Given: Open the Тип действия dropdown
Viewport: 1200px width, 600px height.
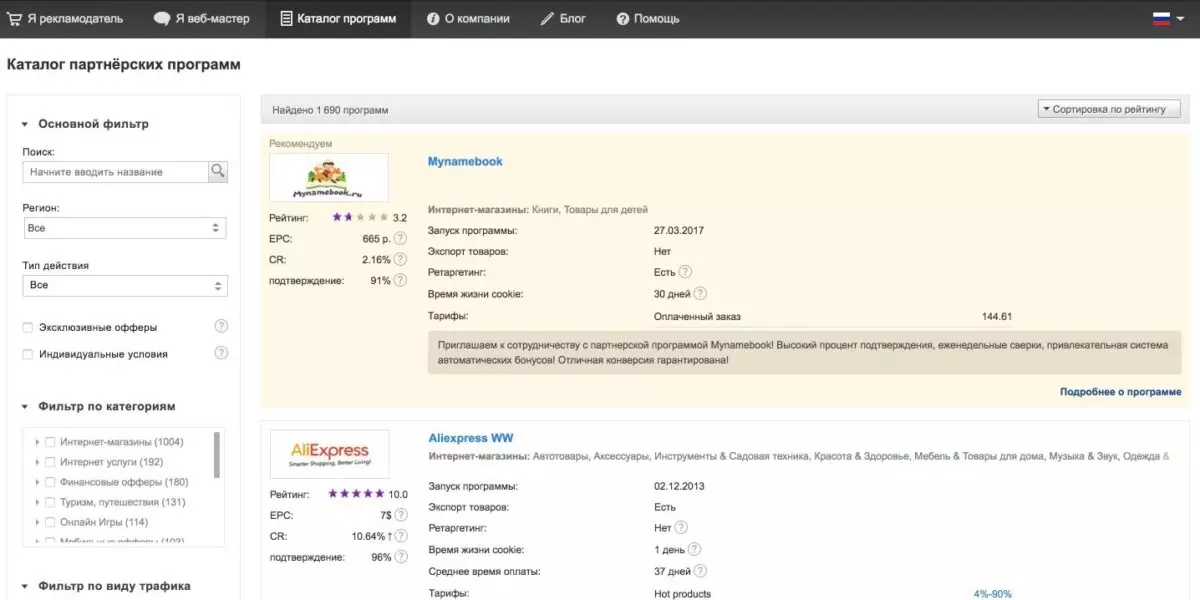Looking at the screenshot, I should [x=125, y=285].
